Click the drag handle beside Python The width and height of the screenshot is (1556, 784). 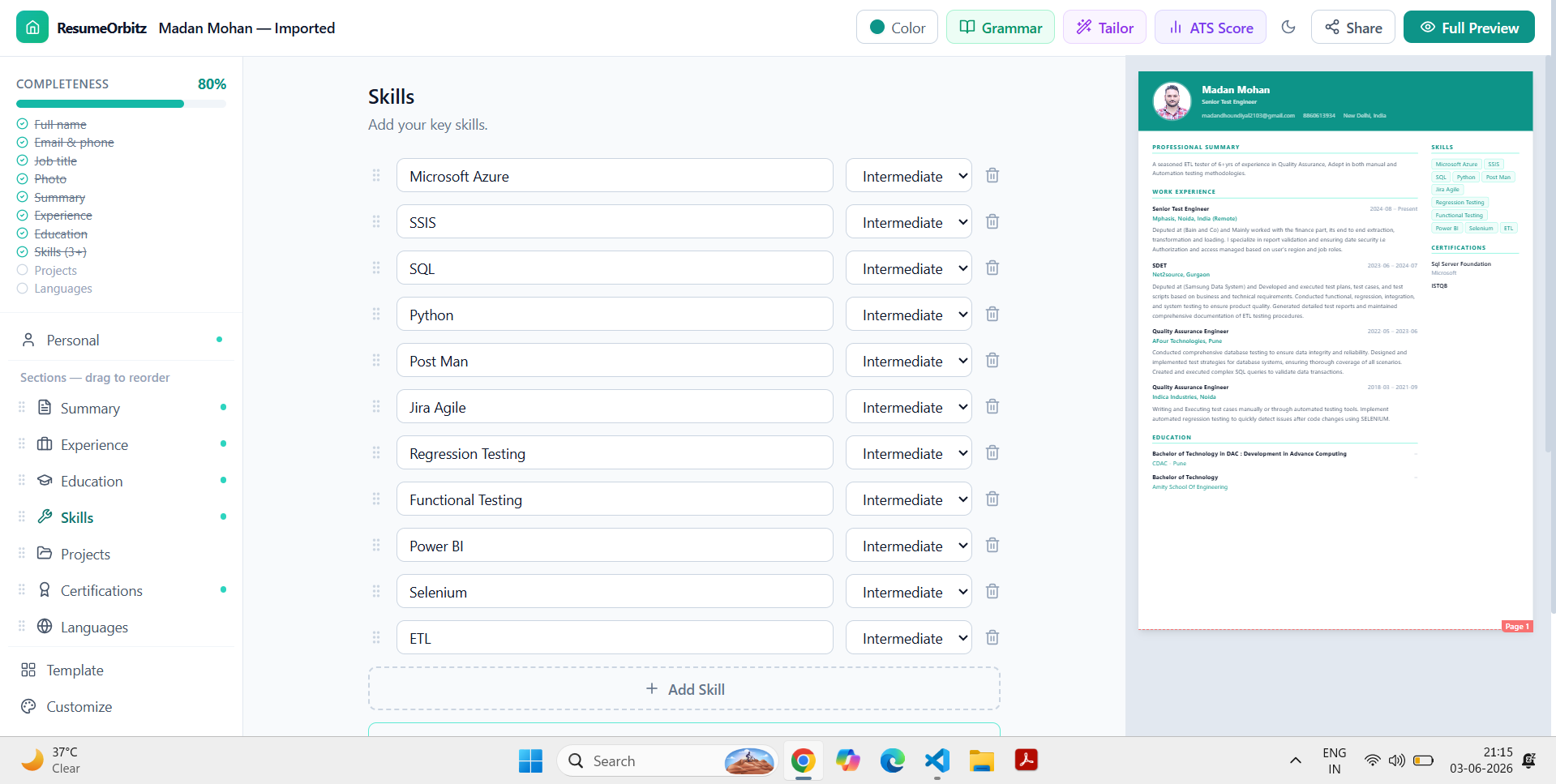pyautogui.click(x=376, y=314)
